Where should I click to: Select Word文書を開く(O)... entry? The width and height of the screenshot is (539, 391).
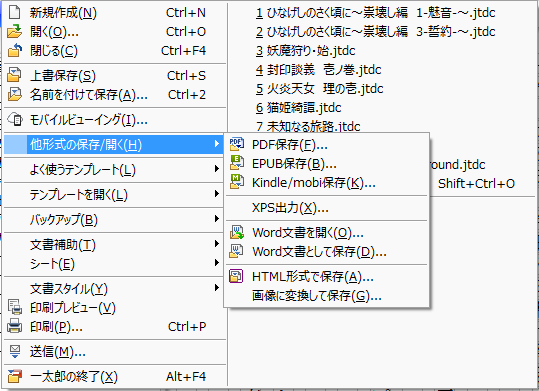(327, 232)
